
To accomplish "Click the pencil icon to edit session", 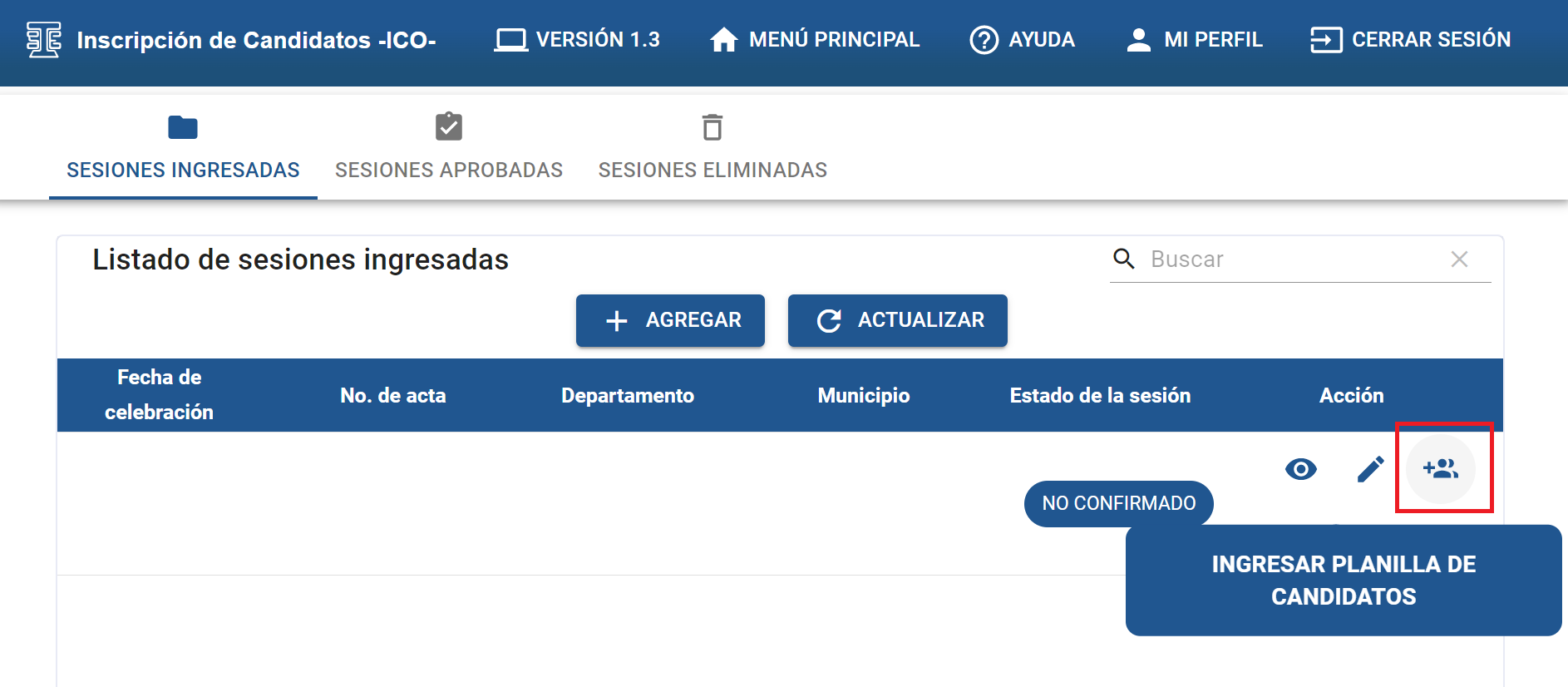I will [x=1370, y=469].
